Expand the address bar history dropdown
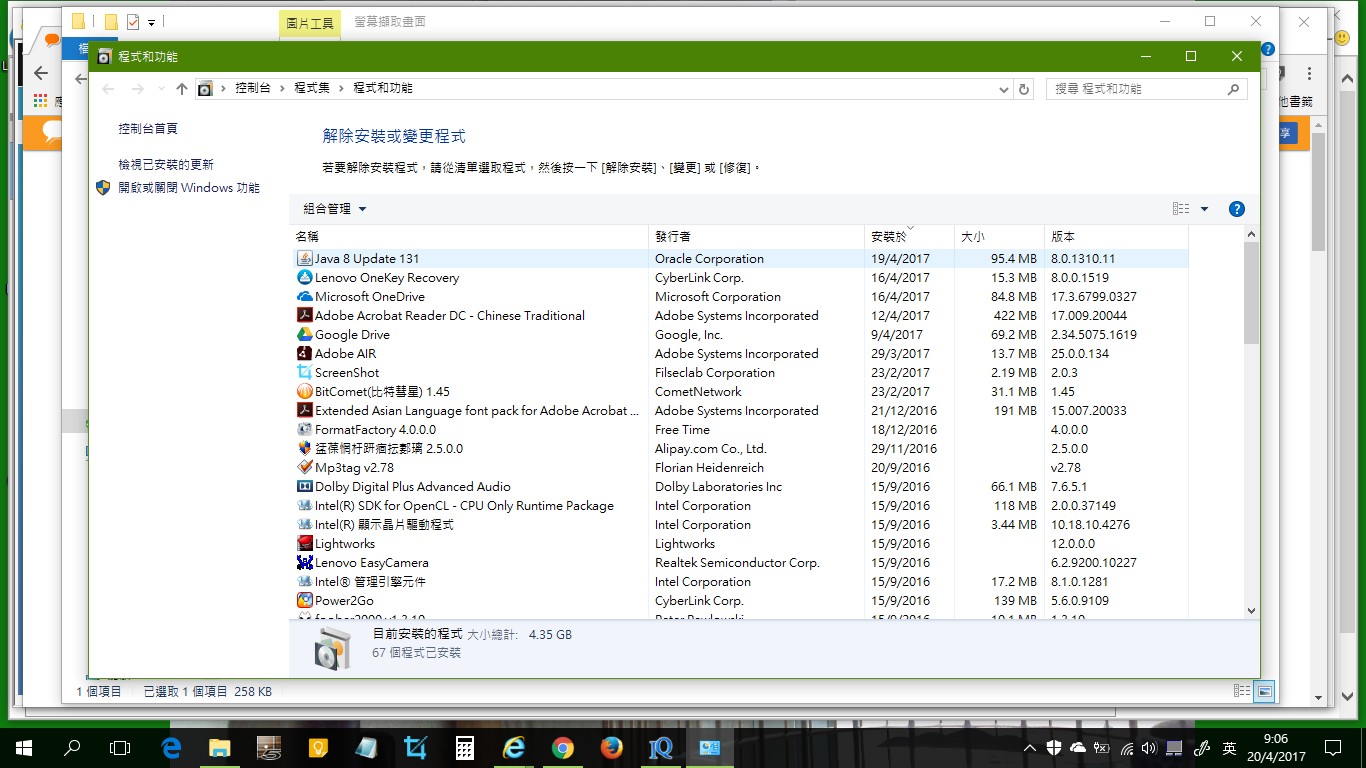 coord(1004,89)
